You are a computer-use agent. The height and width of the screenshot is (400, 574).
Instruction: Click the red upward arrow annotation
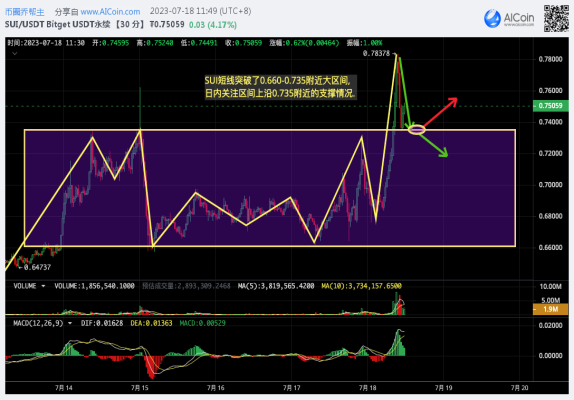click(441, 112)
